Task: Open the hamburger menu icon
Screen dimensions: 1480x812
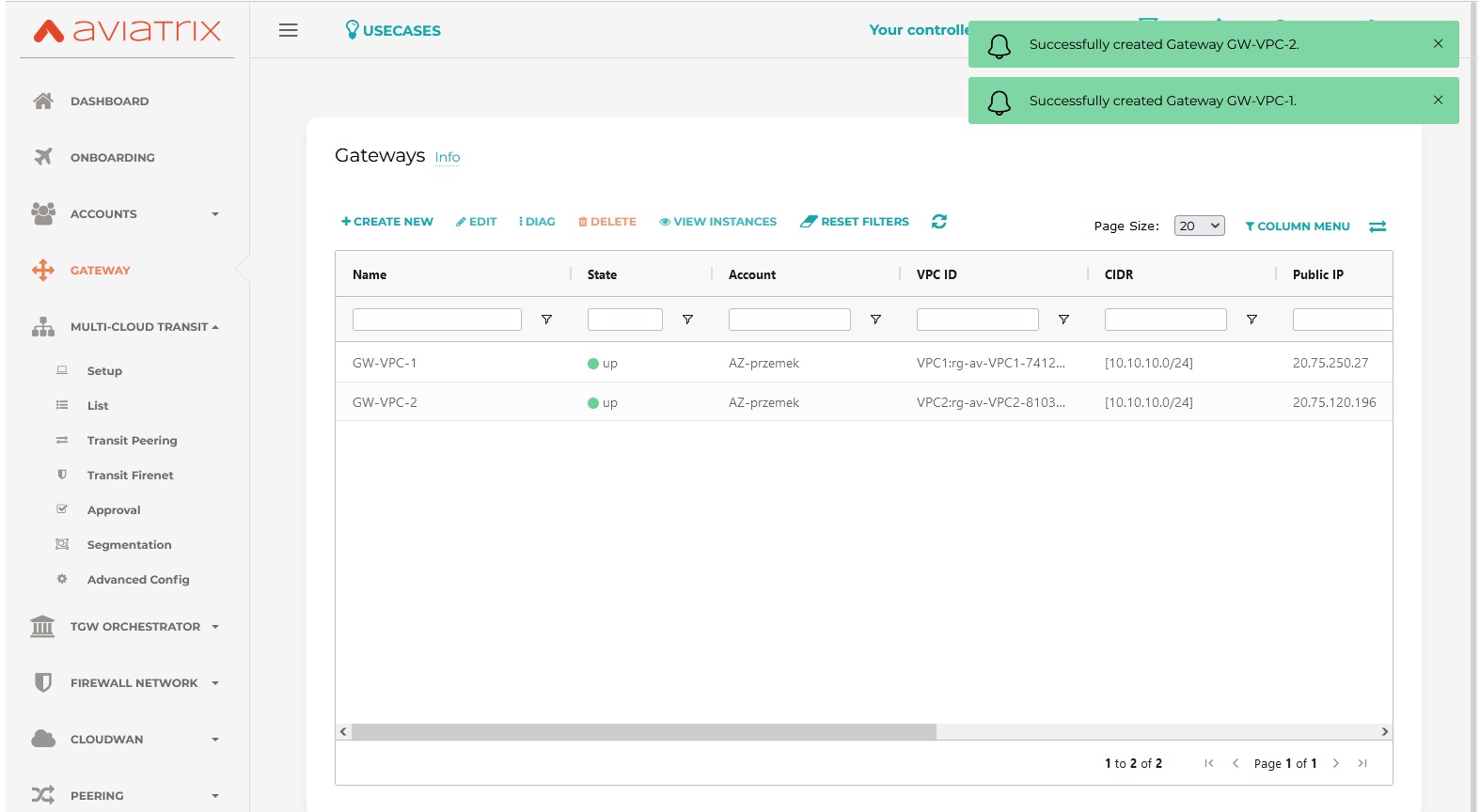Action: pyautogui.click(x=289, y=30)
